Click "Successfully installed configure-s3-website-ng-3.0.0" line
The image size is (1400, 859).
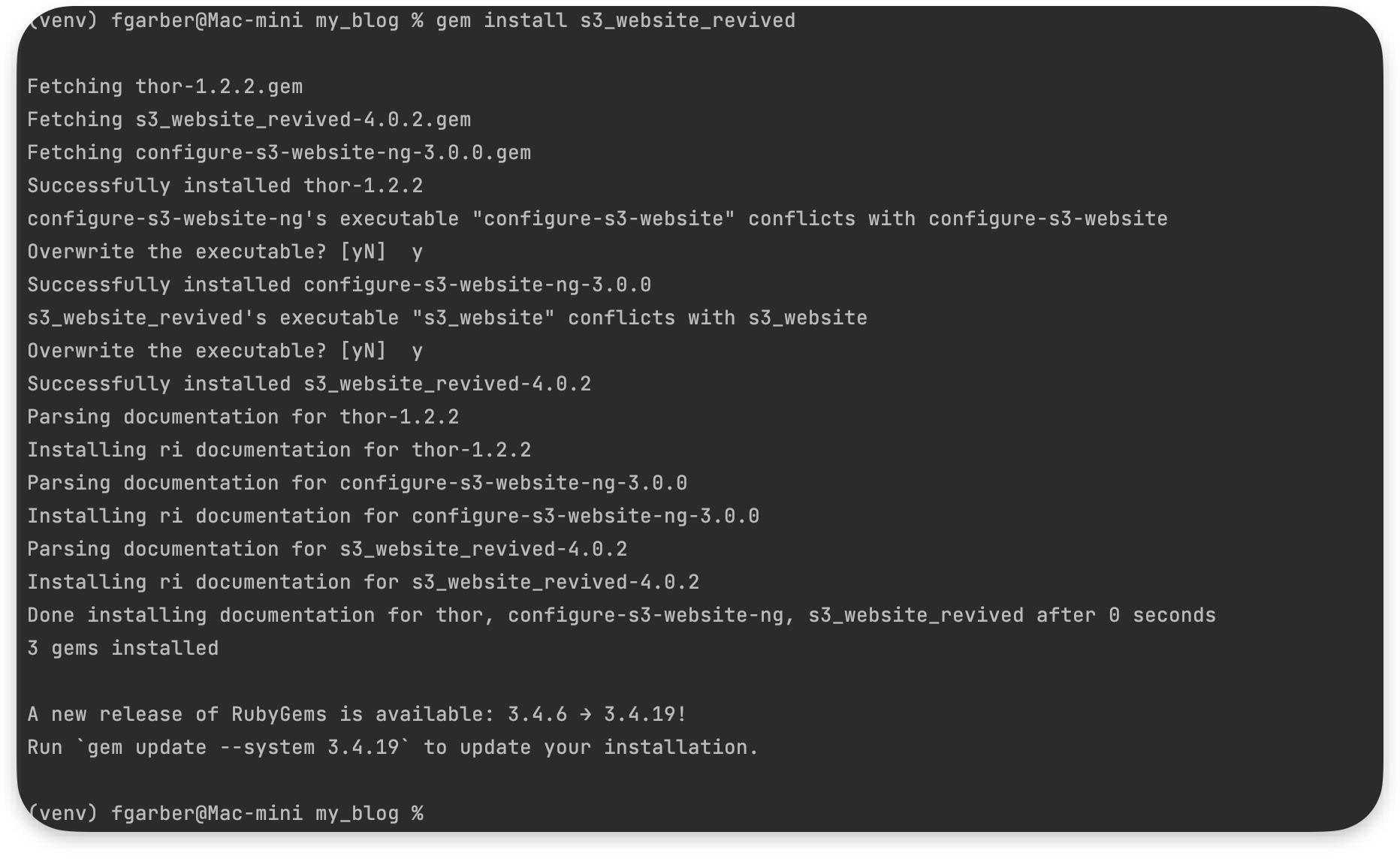click(x=339, y=285)
